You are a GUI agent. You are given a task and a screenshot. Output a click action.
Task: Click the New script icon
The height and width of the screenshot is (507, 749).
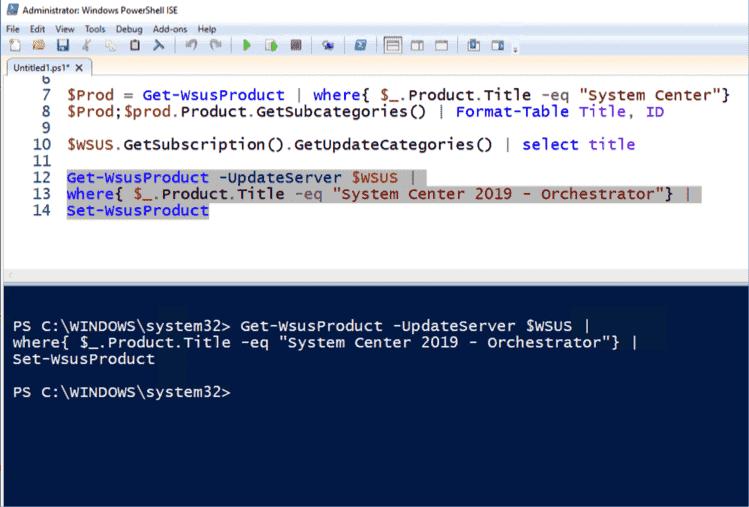[x=15, y=45]
